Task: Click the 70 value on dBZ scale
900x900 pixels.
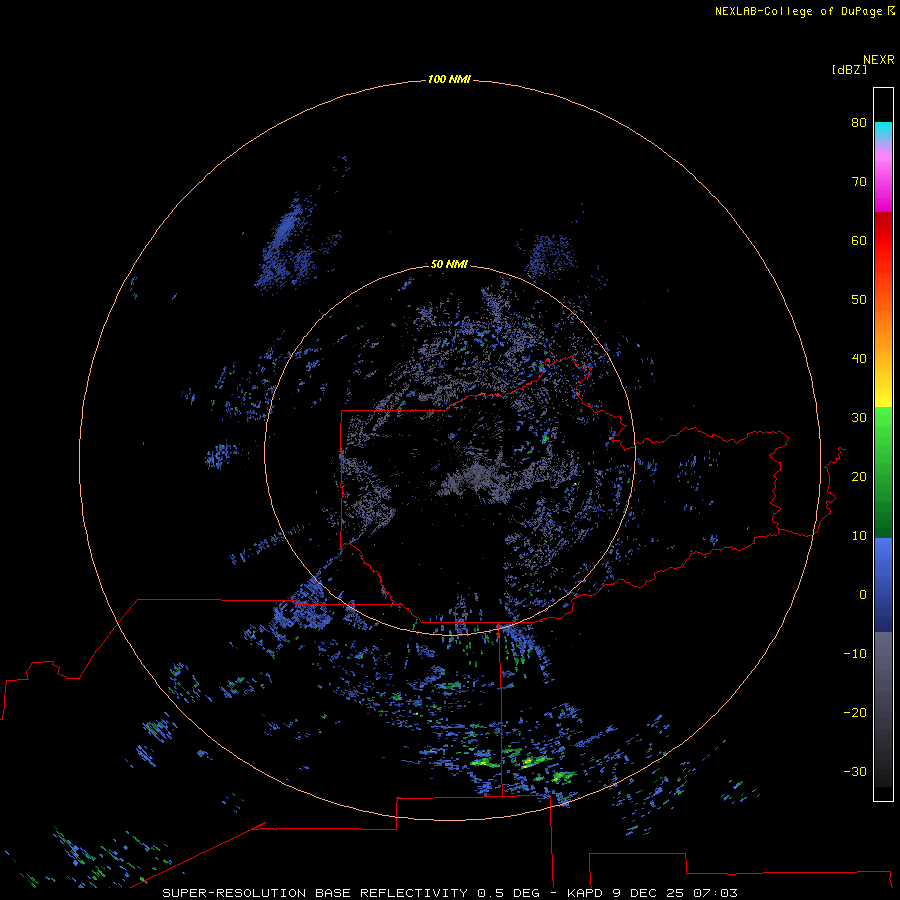Action: click(859, 181)
